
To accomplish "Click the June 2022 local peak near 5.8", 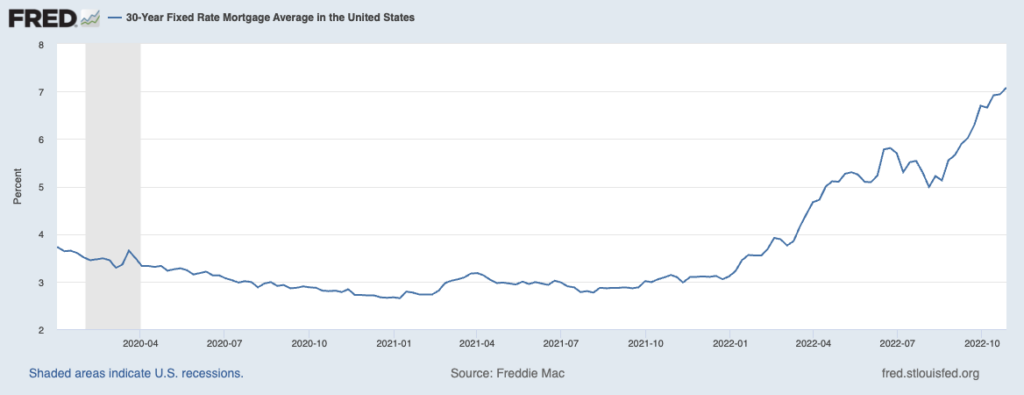I will [x=890, y=148].
